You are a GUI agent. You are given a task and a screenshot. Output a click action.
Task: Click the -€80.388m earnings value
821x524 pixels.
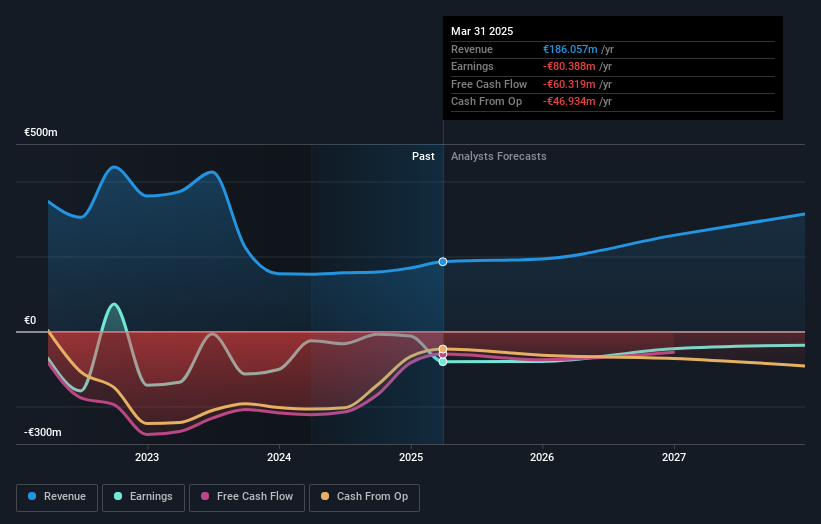569,66
